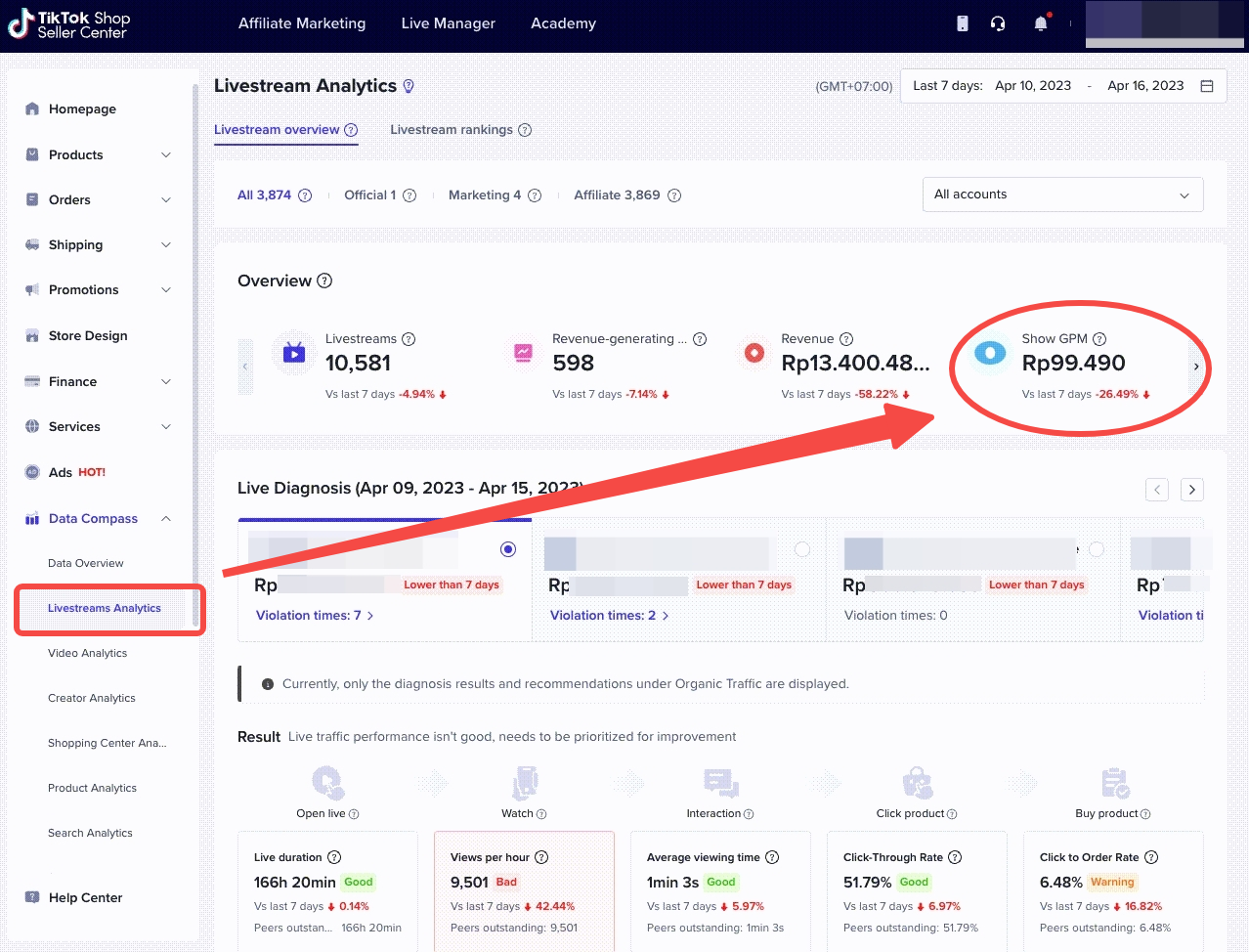Select the second Live Diagnosis card radio
The height and width of the screenshot is (952, 1249).
point(802,549)
